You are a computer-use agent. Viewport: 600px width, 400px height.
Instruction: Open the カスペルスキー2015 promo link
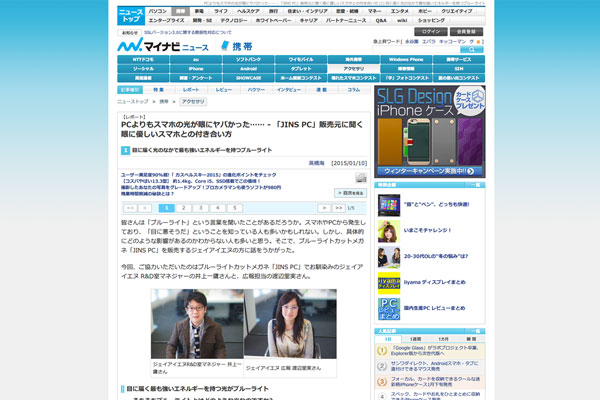click(199, 175)
